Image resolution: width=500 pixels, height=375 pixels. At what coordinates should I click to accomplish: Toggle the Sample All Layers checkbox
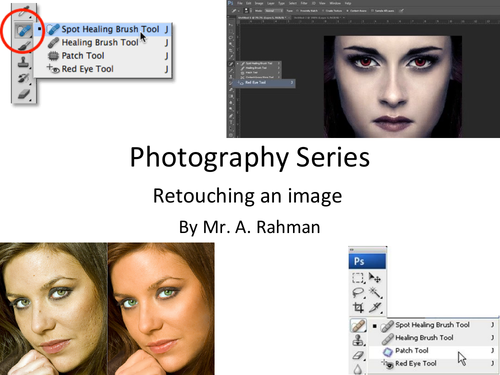(383, 11)
